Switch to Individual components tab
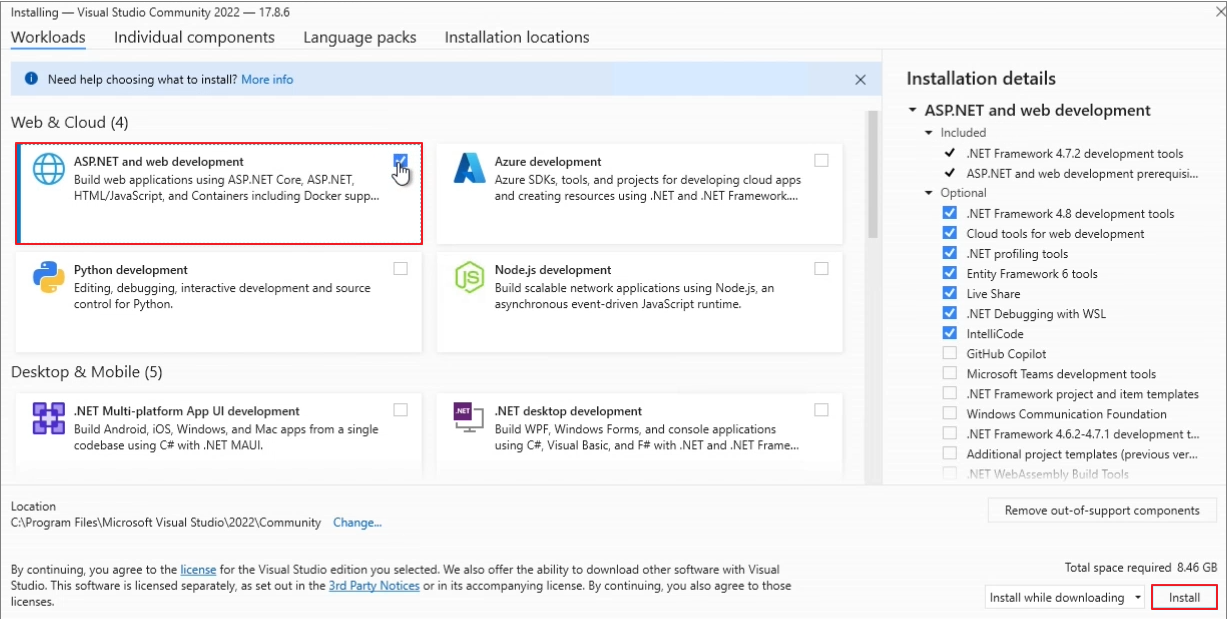The image size is (1227, 619). 194,37
